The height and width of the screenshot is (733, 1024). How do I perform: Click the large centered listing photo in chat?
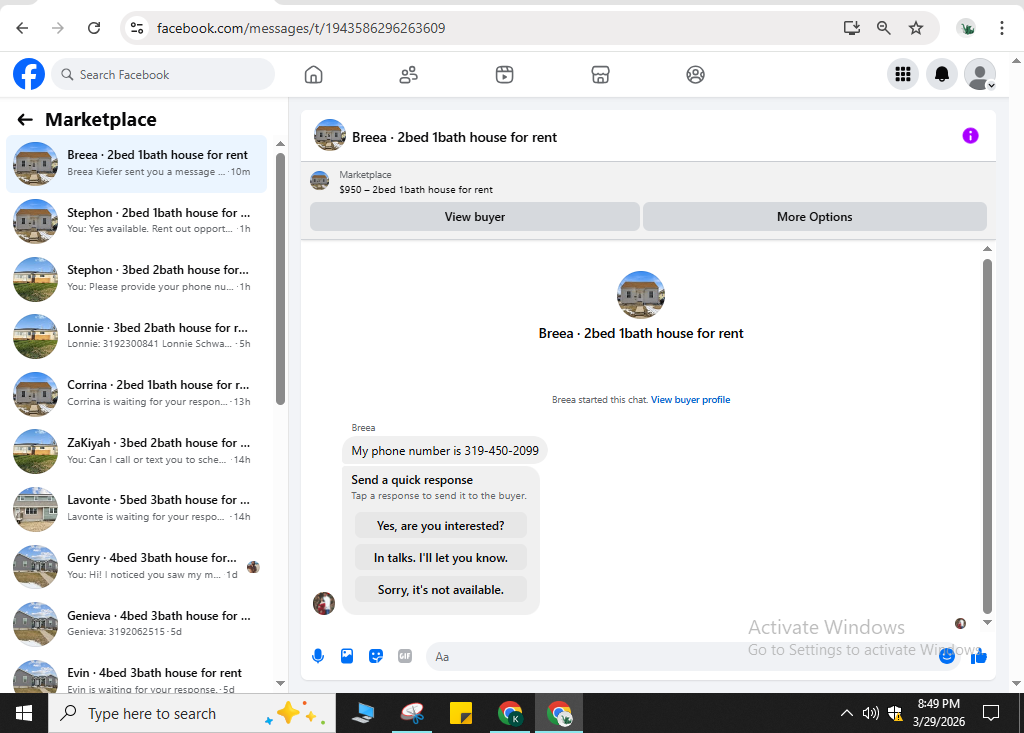tap(641, 295)
